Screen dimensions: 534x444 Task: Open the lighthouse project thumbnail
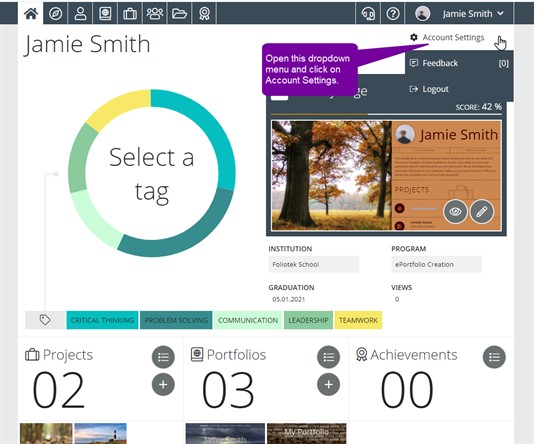click(100, 433)
